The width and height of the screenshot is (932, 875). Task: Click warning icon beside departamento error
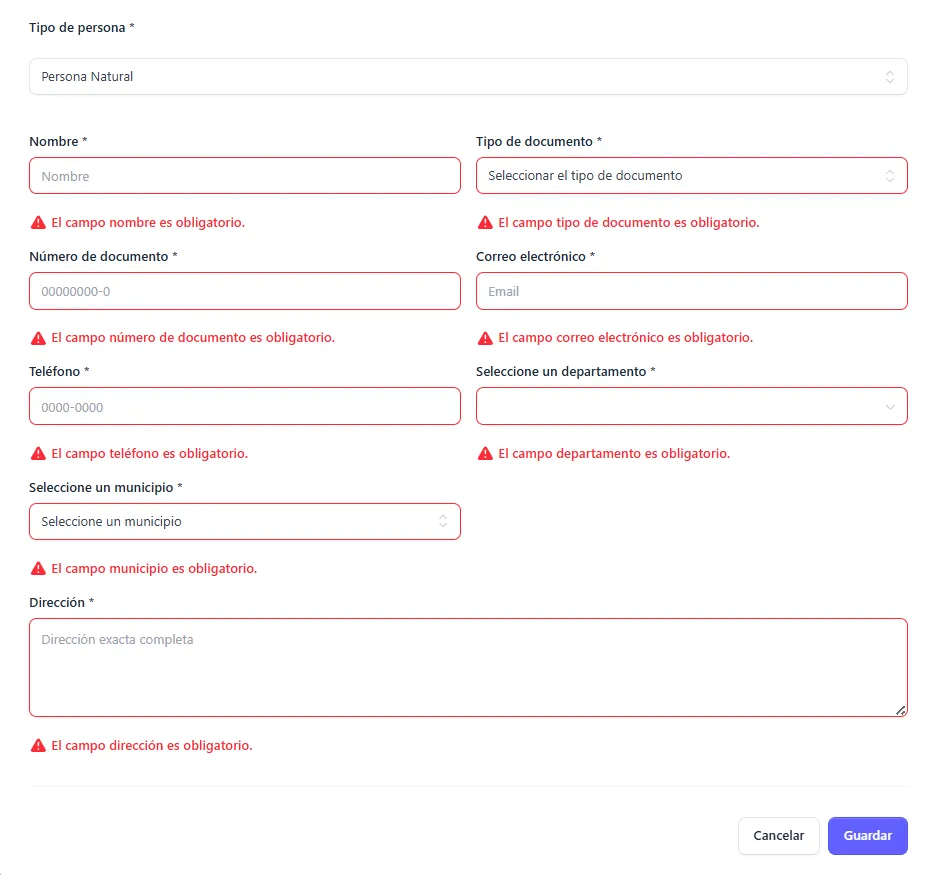tap(485, 453)
